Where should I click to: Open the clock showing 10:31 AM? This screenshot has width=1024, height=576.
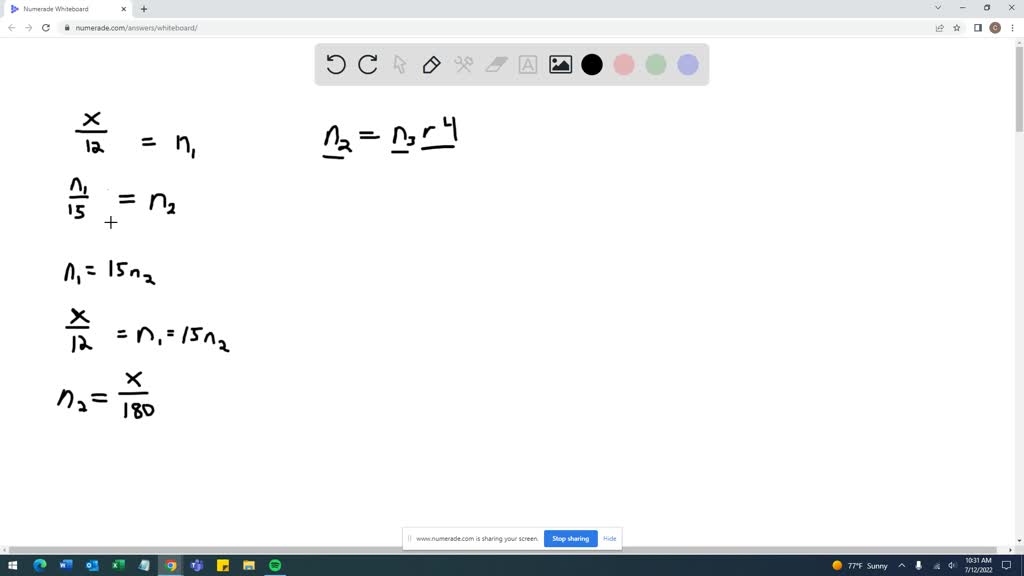pyautogui.click(x=978, y=566)
